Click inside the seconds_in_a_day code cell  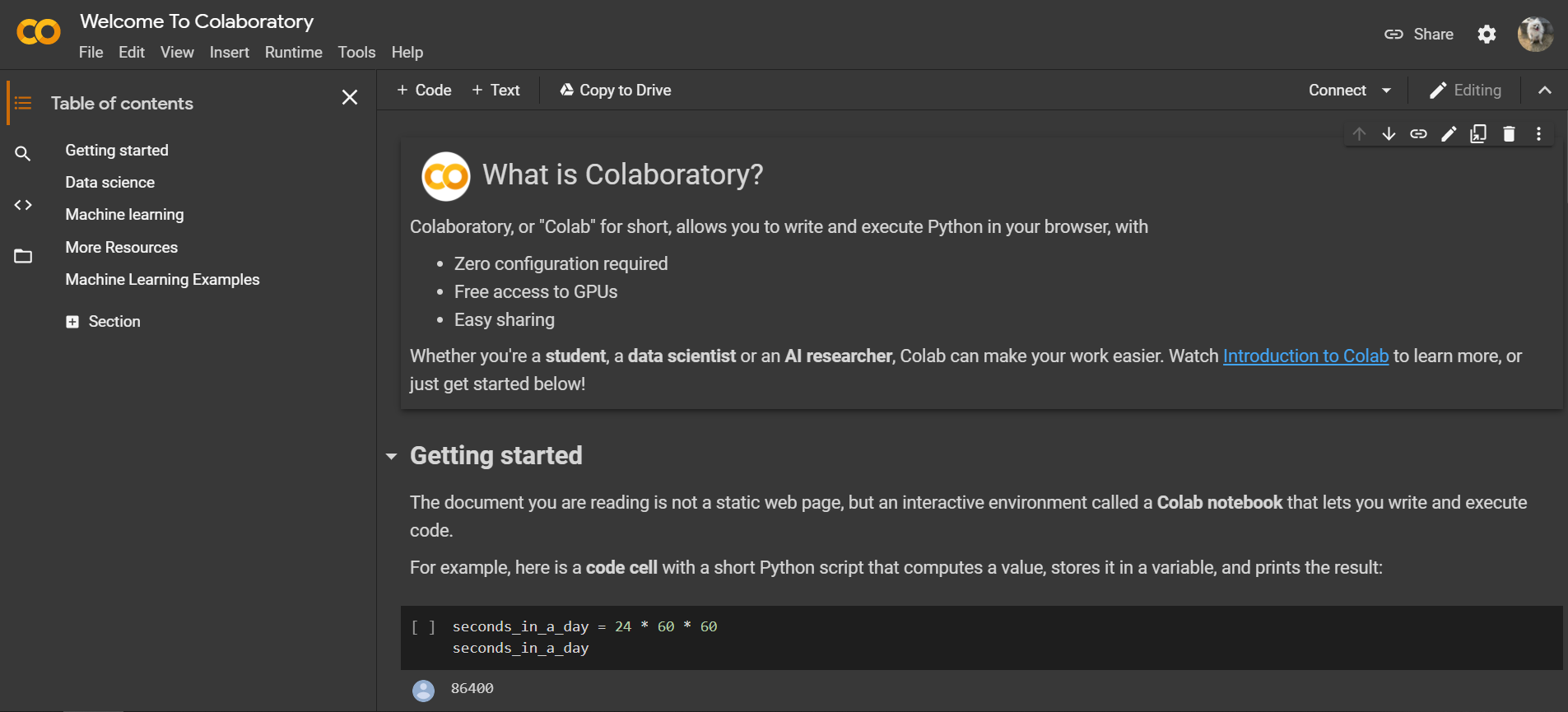(x=981, y=638)
